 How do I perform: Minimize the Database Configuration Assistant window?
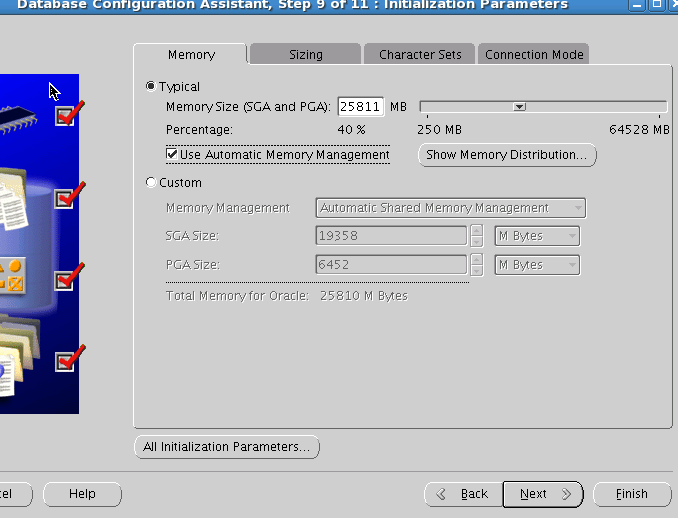coord(636,5)
